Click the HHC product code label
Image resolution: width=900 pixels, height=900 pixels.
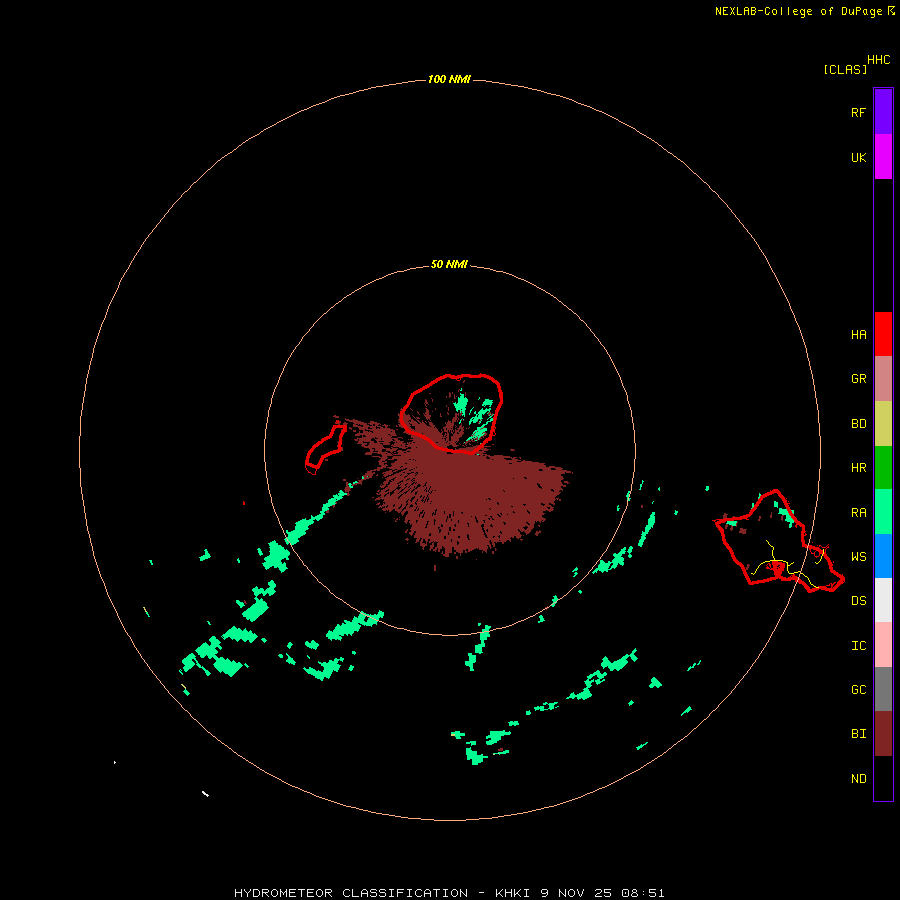(x=878, y=60)
